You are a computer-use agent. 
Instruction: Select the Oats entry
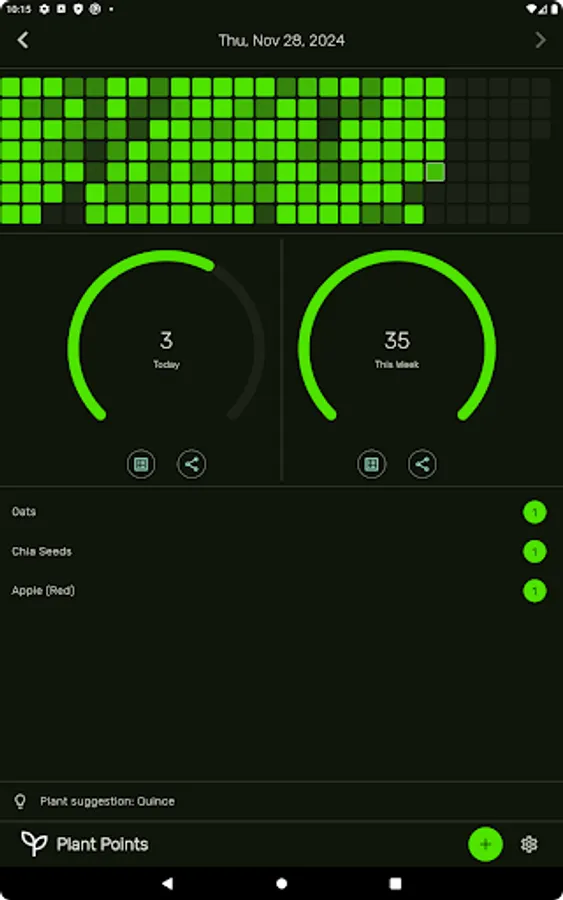(x=281, y=511)
